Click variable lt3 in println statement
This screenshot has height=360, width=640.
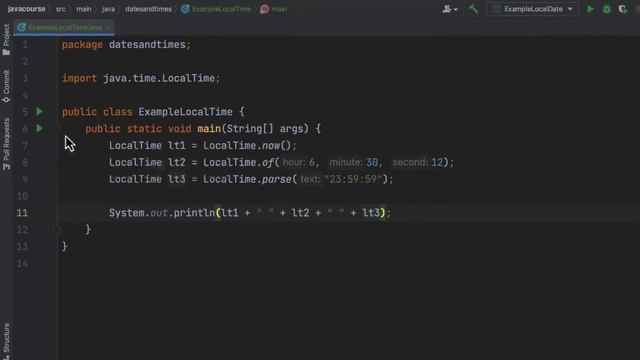(x=371, y=213)
